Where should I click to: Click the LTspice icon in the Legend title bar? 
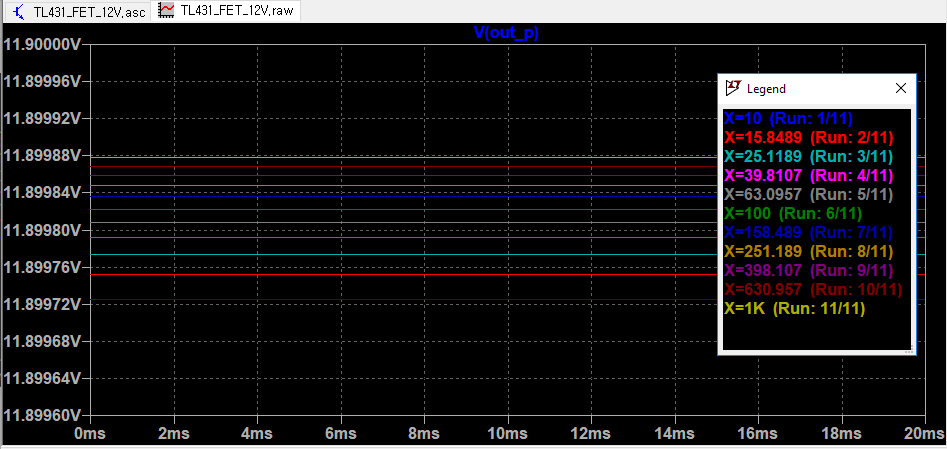(x=733, y=88)
